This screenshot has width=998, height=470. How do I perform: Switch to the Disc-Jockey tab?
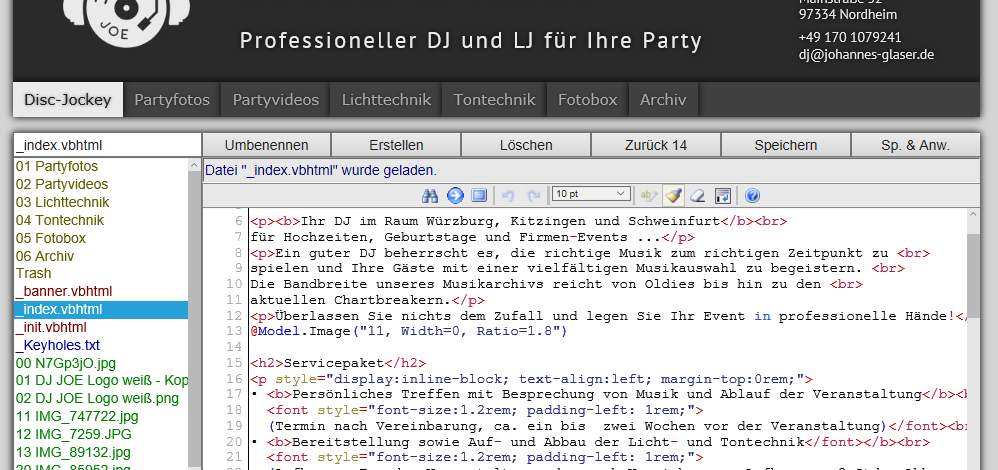pyautogui.click(x=67, y=99)
